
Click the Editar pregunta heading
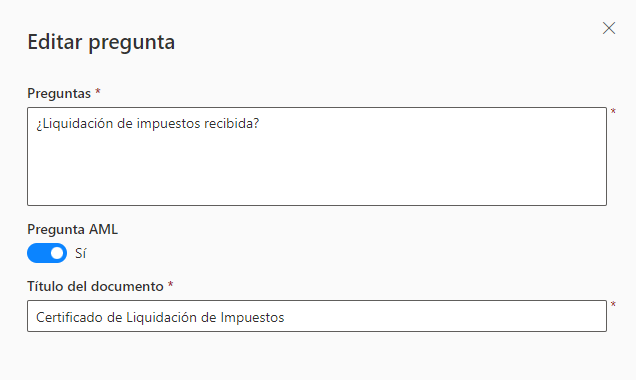101,42
